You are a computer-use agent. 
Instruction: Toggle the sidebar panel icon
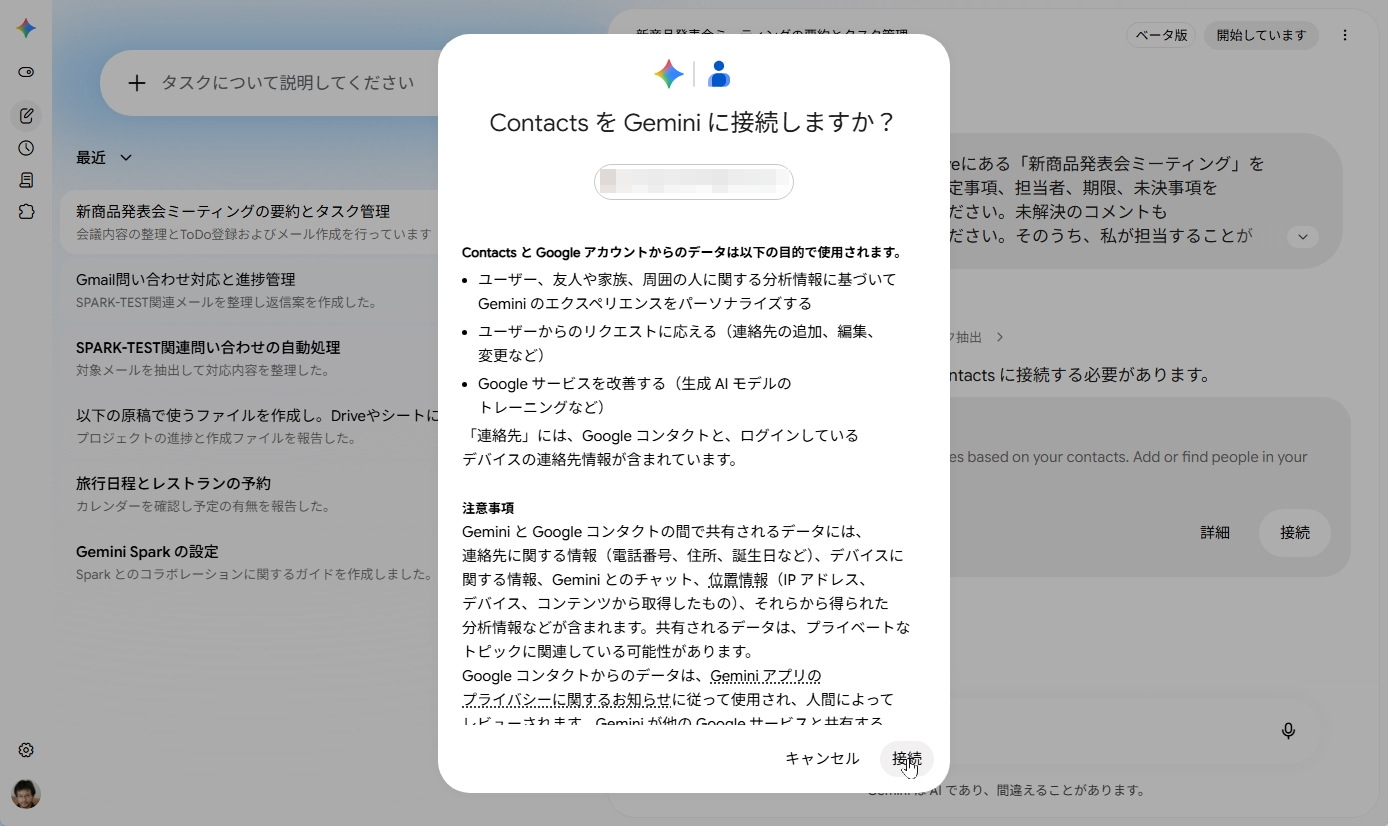click(x=26, y=72)
